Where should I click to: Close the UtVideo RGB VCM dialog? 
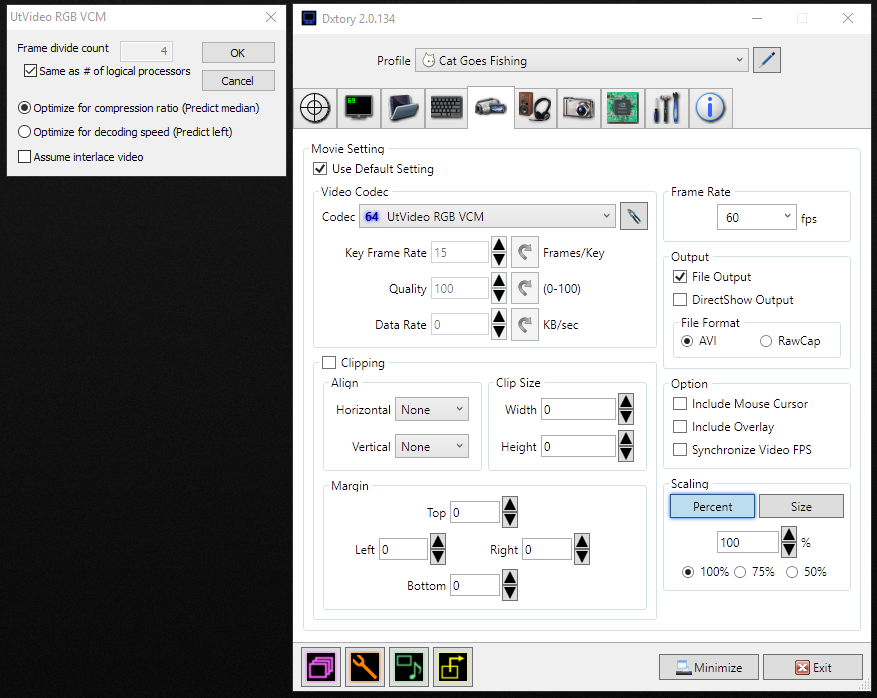coord(271,17)
